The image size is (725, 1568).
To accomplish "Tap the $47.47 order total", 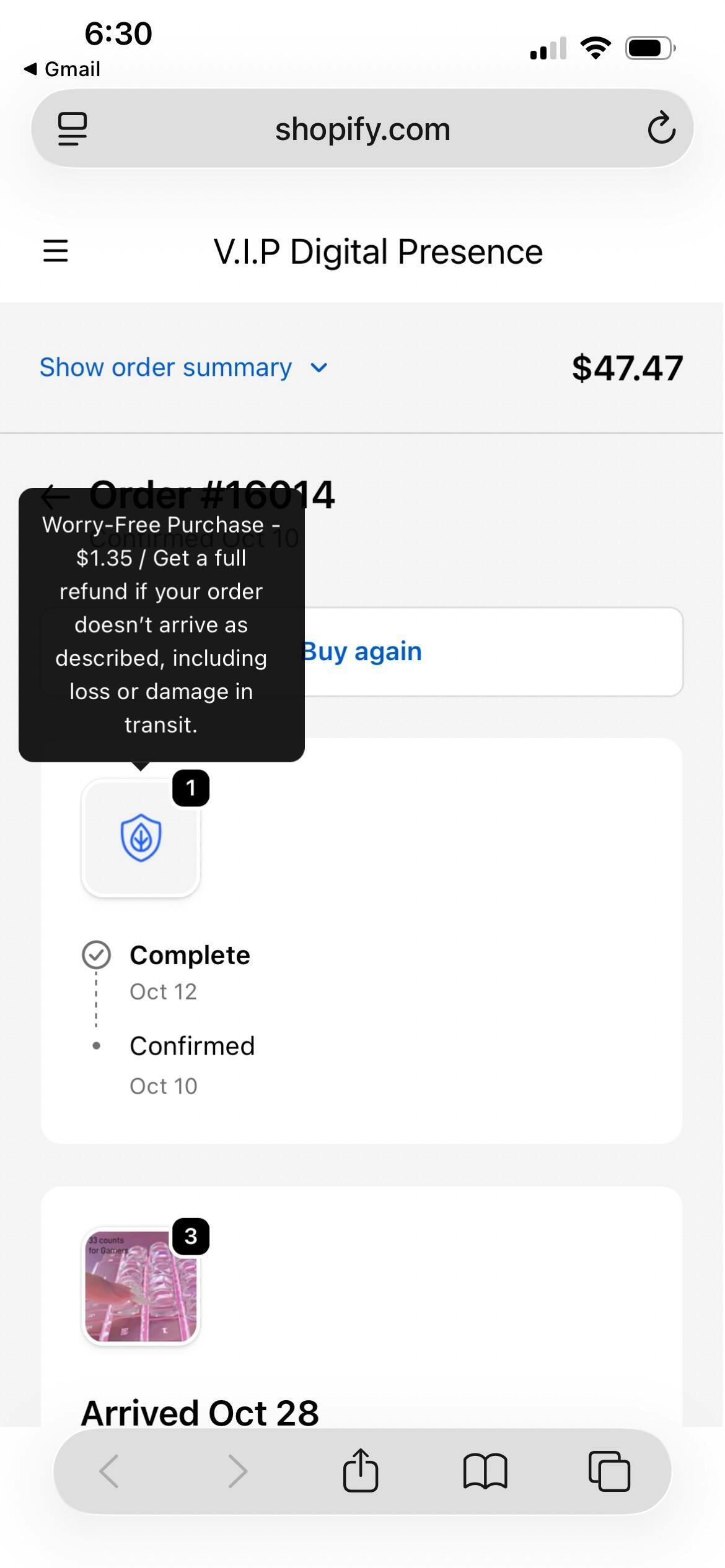I will 626,368.
